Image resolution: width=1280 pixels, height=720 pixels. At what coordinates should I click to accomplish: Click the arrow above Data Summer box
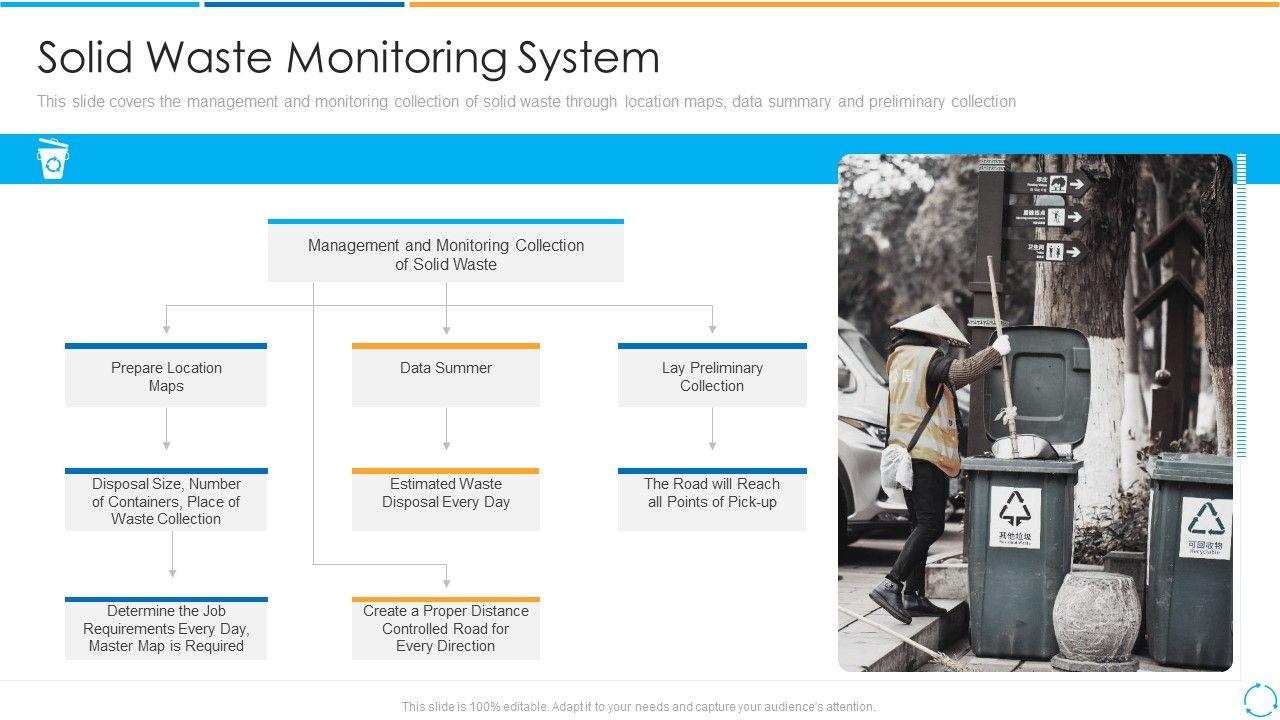(x=446, y=323)
